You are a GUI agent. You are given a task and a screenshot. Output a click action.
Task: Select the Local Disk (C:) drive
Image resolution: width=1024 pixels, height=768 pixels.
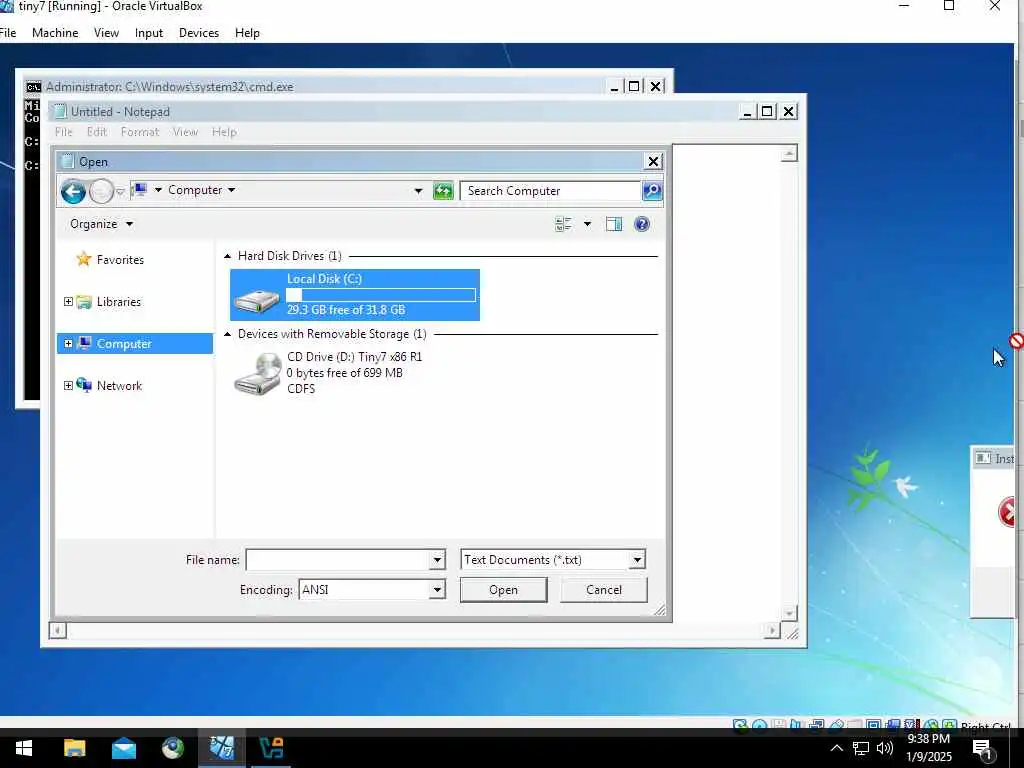click(x=355, y=295)
